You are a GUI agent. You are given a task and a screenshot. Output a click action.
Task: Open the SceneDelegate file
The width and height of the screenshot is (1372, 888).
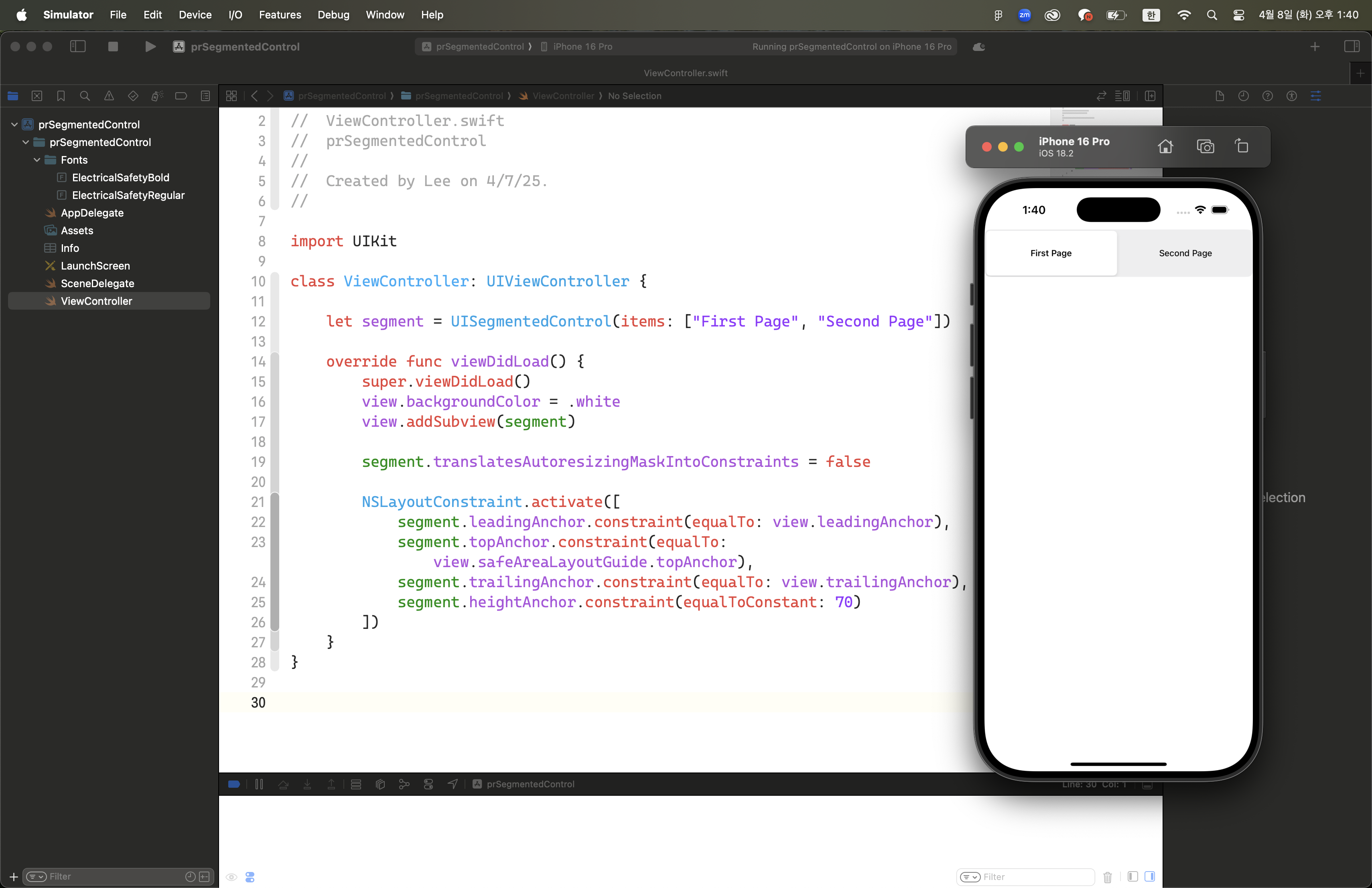[x=97, y=284]
